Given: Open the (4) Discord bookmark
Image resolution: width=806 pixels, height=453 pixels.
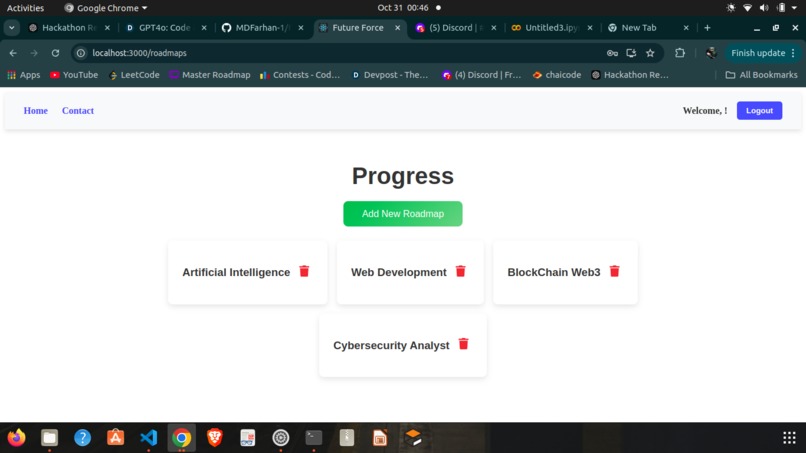Looking at the screenshot, I should (x=482, y=75).
